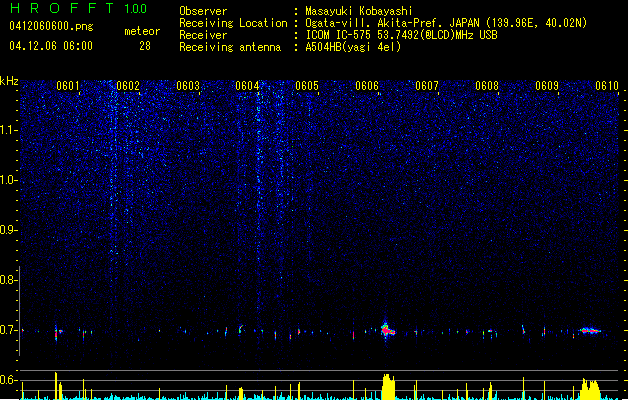Click the date stamp 04.12.06 06:00
Image resolution: width=629 pixels, height=400 pixels.
click(x=51, y=46)
